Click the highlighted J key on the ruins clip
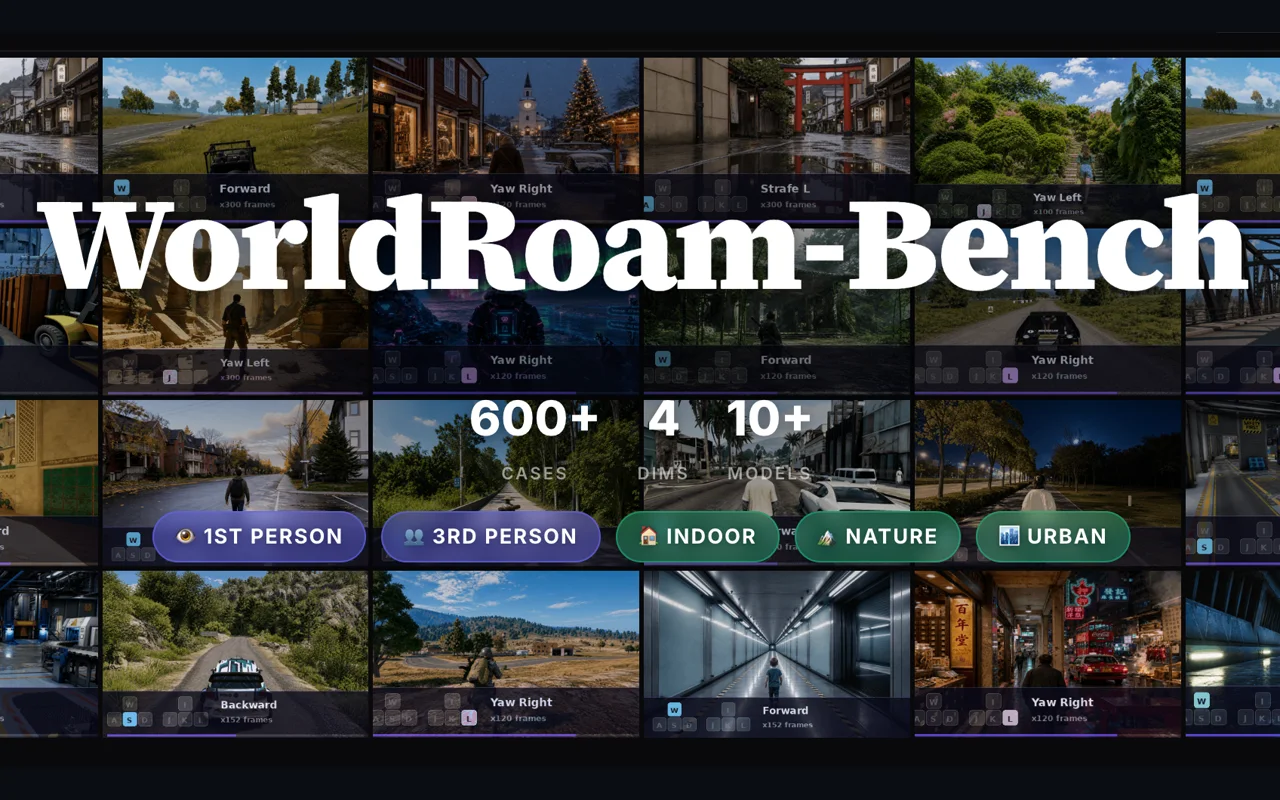Image resolution: width=1280 pixels, height=800 pixels. 170,377
